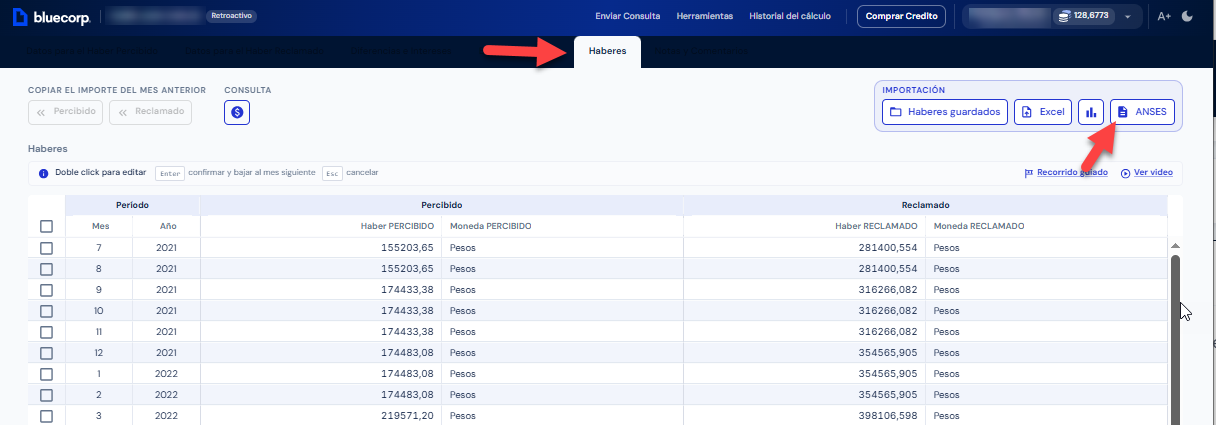Check the row for month 11 2021
The height and width of the screenshot is (425, 1216).
tap(46, 332)
